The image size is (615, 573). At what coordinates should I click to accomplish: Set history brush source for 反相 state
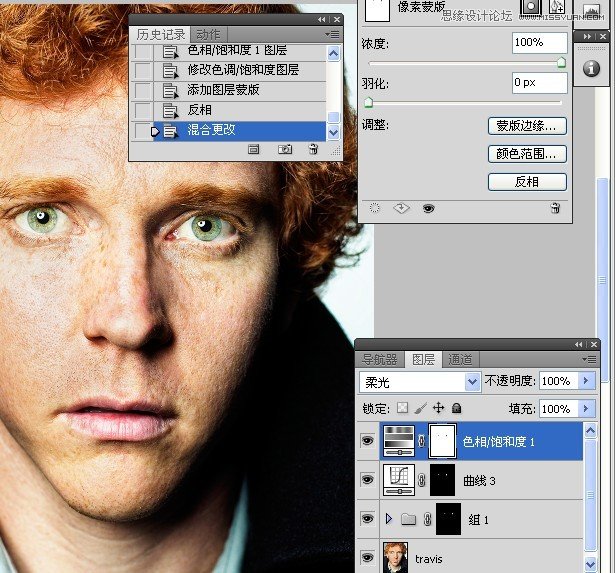click(143, 110)
